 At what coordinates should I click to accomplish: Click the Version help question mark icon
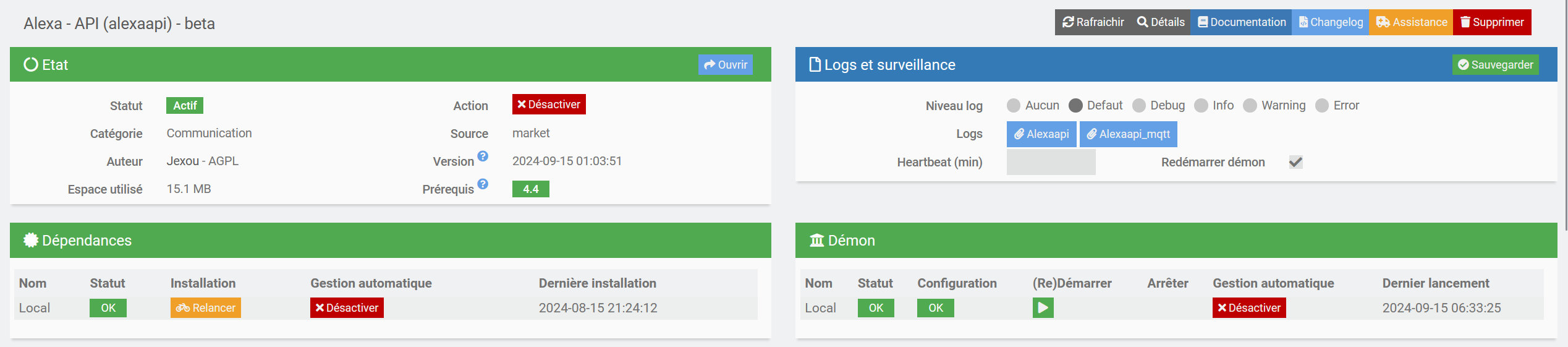483,156
